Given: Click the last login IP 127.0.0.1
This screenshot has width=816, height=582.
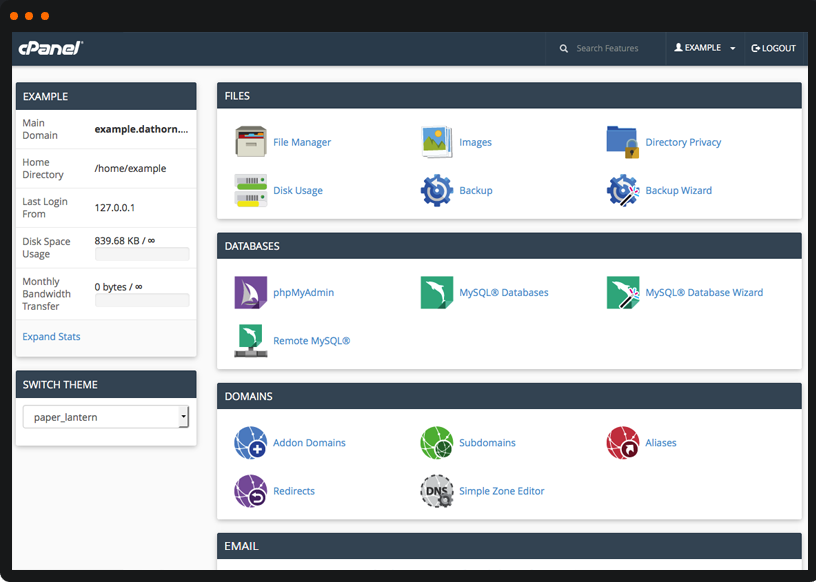Looking at the screenshot, I should tap(114, 208).
